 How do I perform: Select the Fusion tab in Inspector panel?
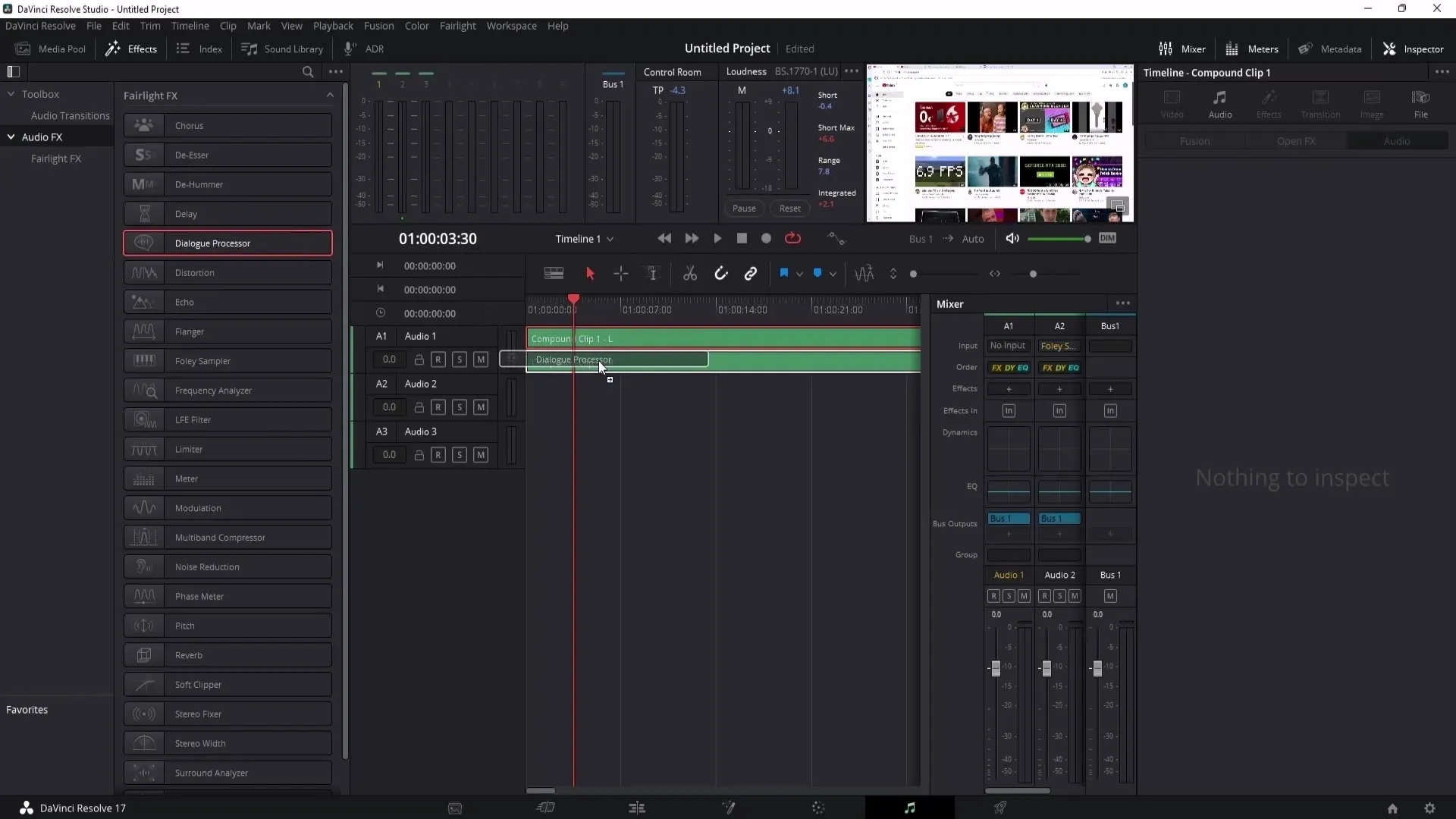pyautogui.click(x=1195, y=140)
